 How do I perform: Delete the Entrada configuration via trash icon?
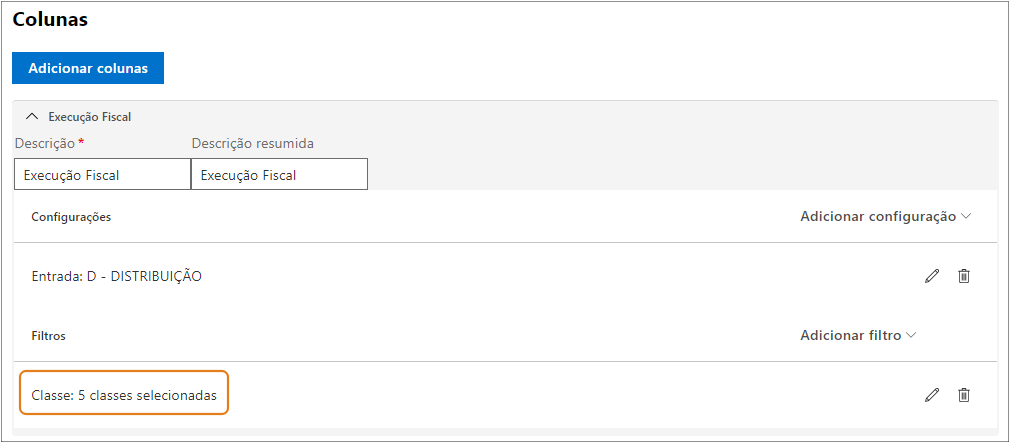pyautogui.click(x=964, y=276)
